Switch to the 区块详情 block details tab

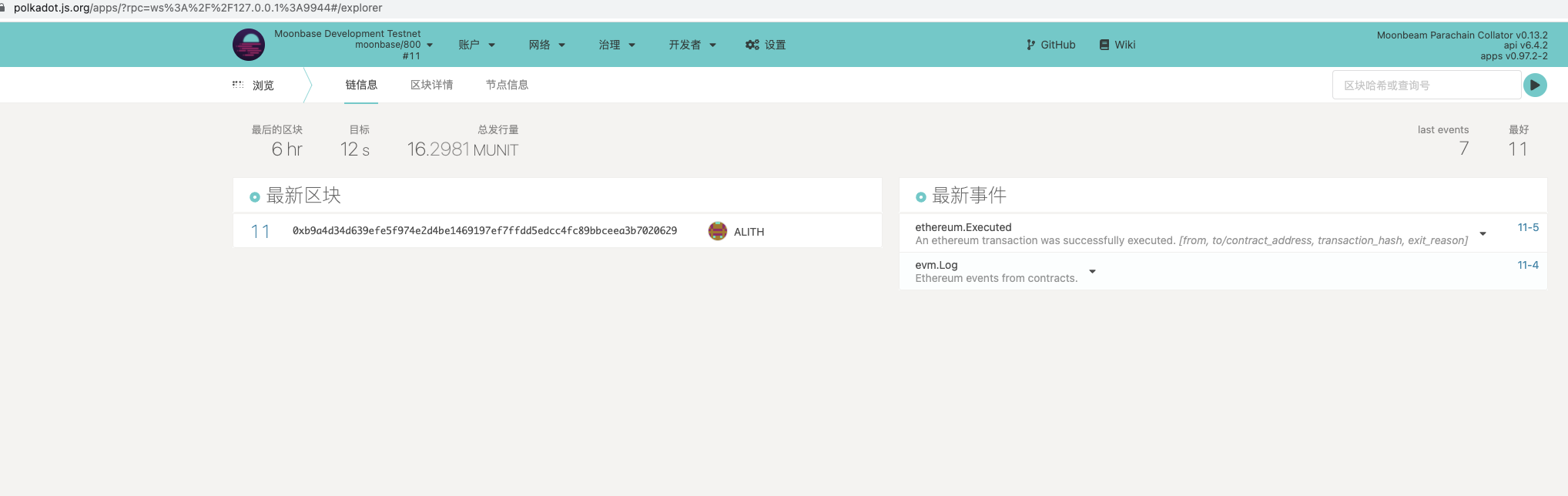click(431, 85)
